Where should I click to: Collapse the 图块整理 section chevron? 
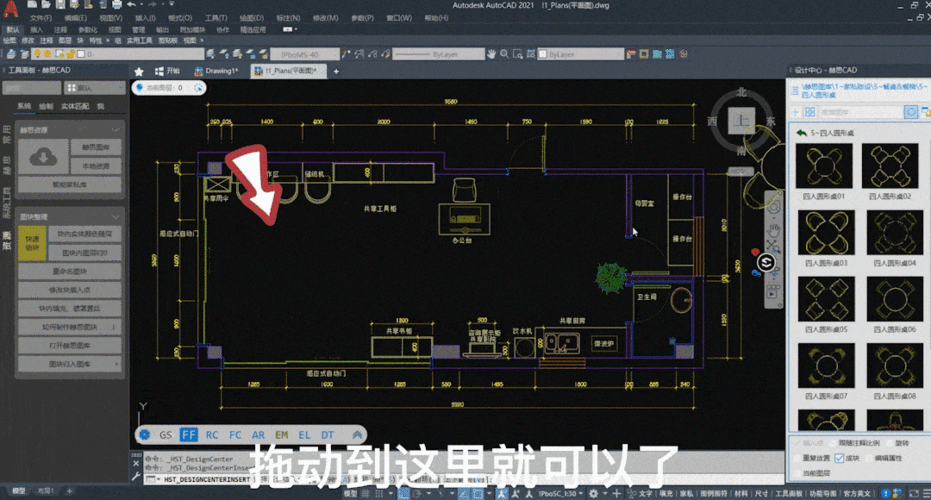pos(115,217)
